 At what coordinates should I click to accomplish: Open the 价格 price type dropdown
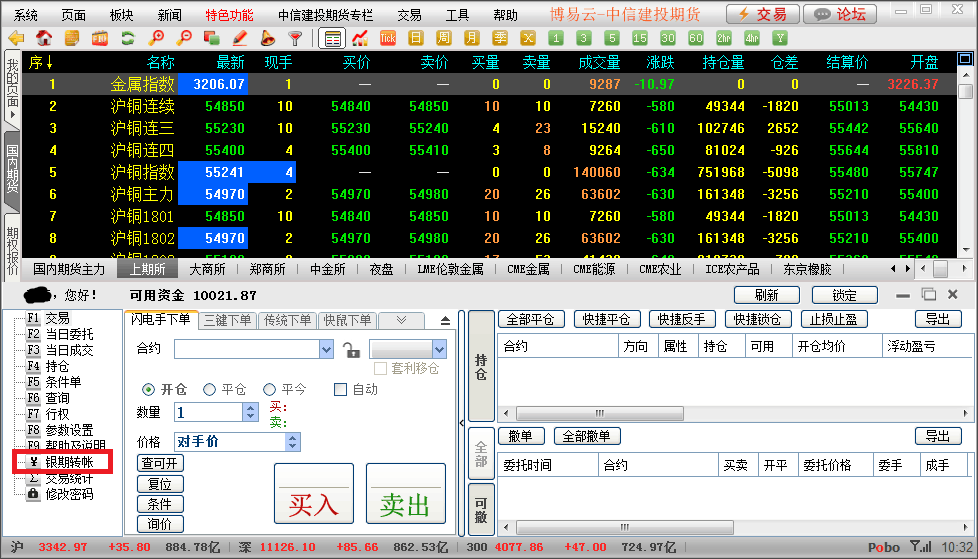point(292,442)
